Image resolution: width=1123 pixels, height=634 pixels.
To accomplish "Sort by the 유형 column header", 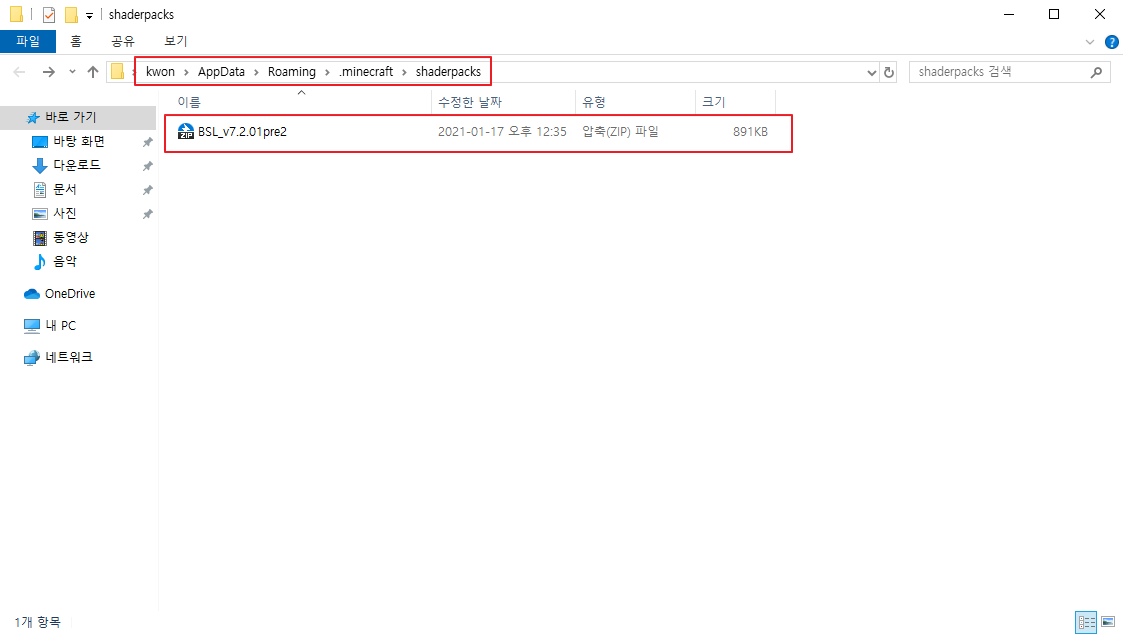I will [x=594, y=102].
